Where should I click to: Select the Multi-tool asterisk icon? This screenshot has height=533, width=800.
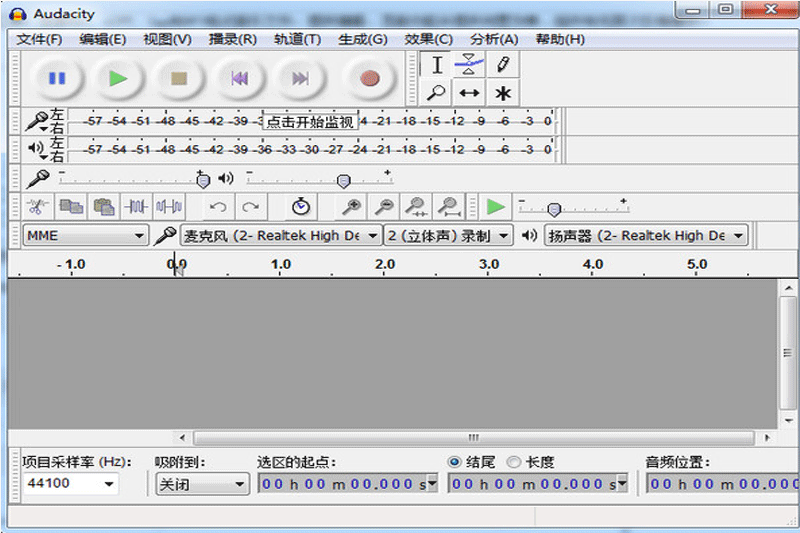pyautogui.click(x=503, y=93)
